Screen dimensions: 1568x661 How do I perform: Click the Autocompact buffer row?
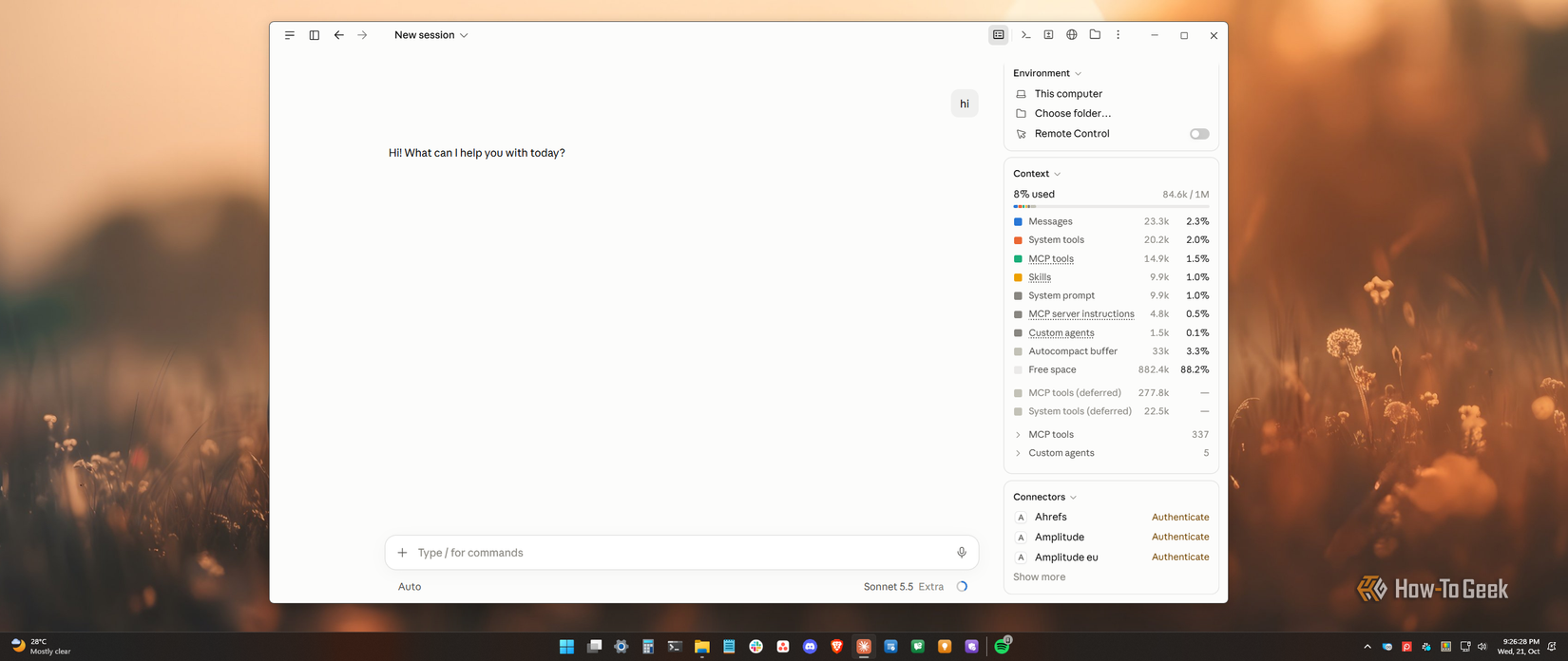1111,351
